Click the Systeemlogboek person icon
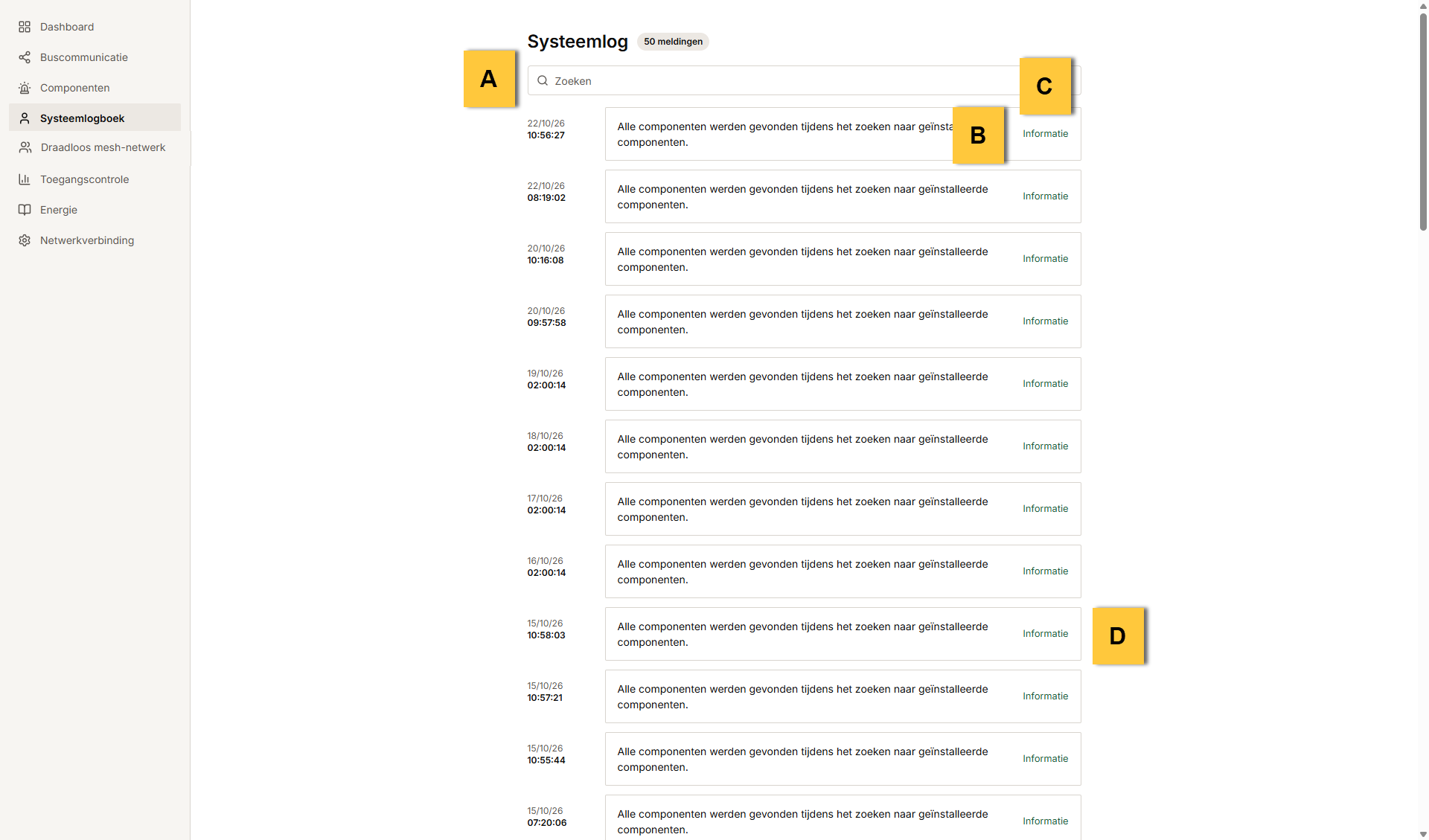Screen dimensions: 1429x840 tap(25, 118)
